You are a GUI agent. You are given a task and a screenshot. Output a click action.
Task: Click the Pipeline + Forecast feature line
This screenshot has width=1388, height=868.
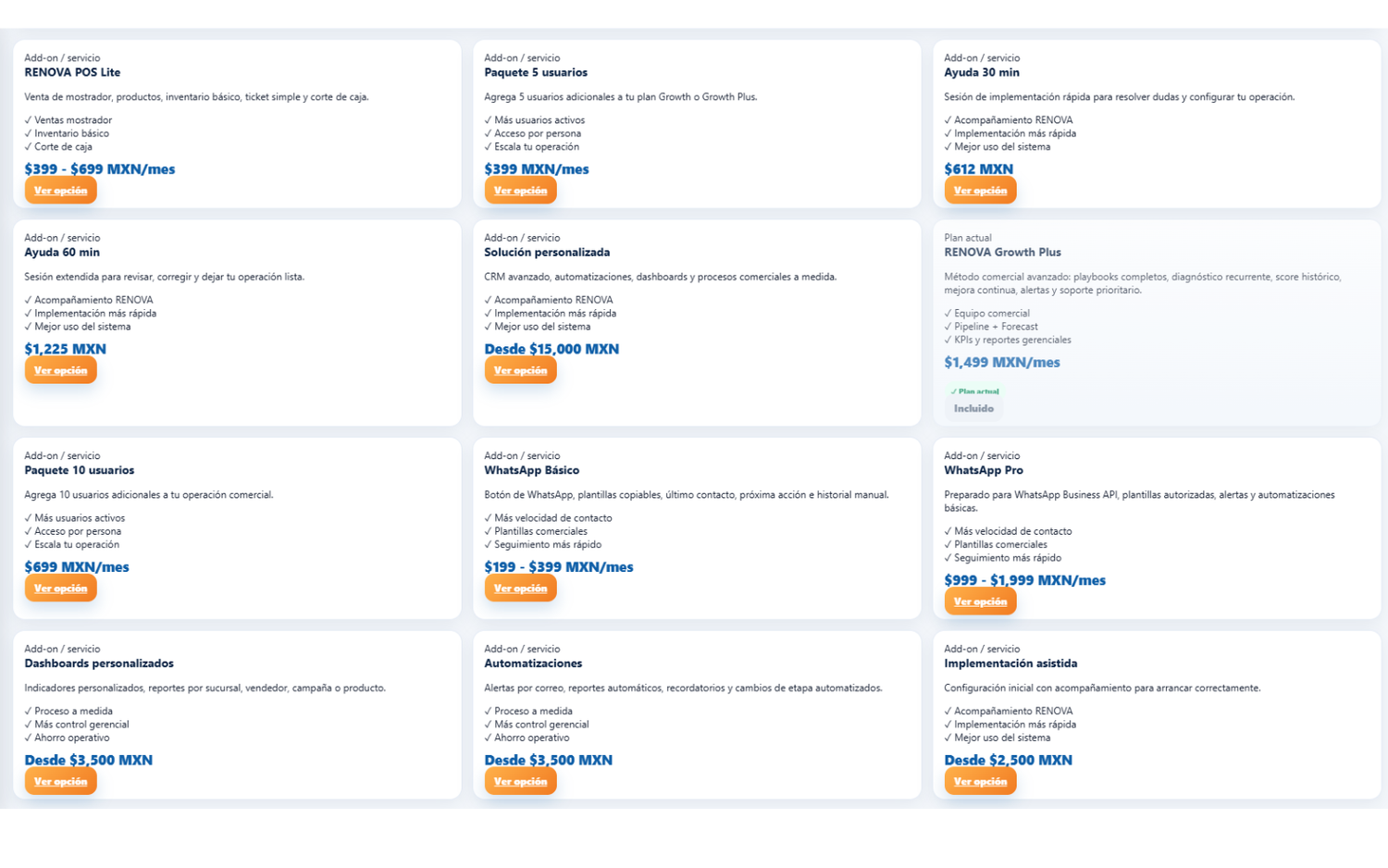coord(991,327)
